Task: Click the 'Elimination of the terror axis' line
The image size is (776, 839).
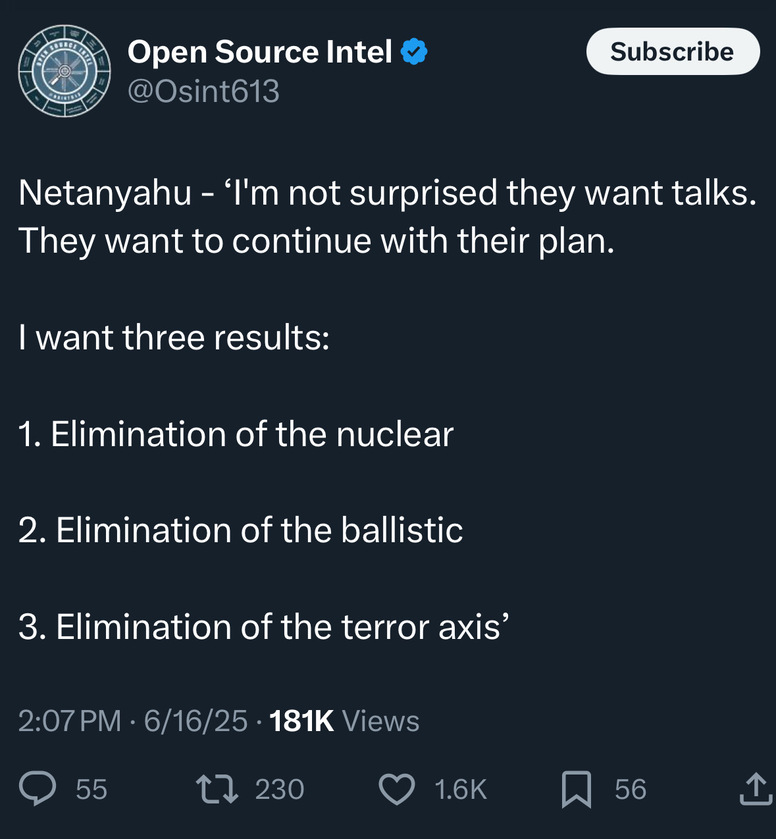Action: (x=263, y=627)
